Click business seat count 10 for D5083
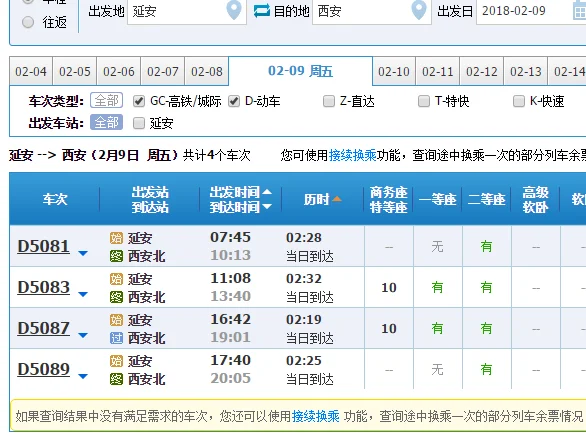Screen dimensions: 586x433 pyautogui.click(x=389, y=288)
